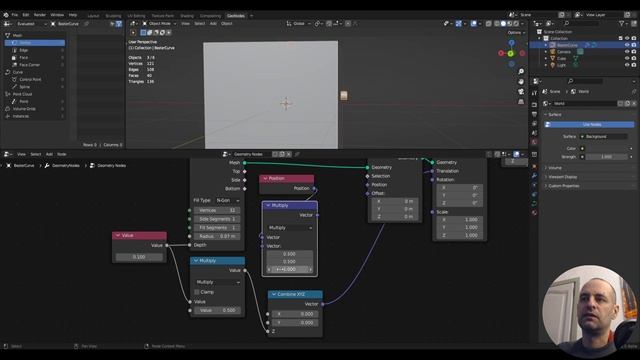Toggle camera view icon in viewport
The height and width of the screenshot is (360, 640).
(x=521, y=92)
